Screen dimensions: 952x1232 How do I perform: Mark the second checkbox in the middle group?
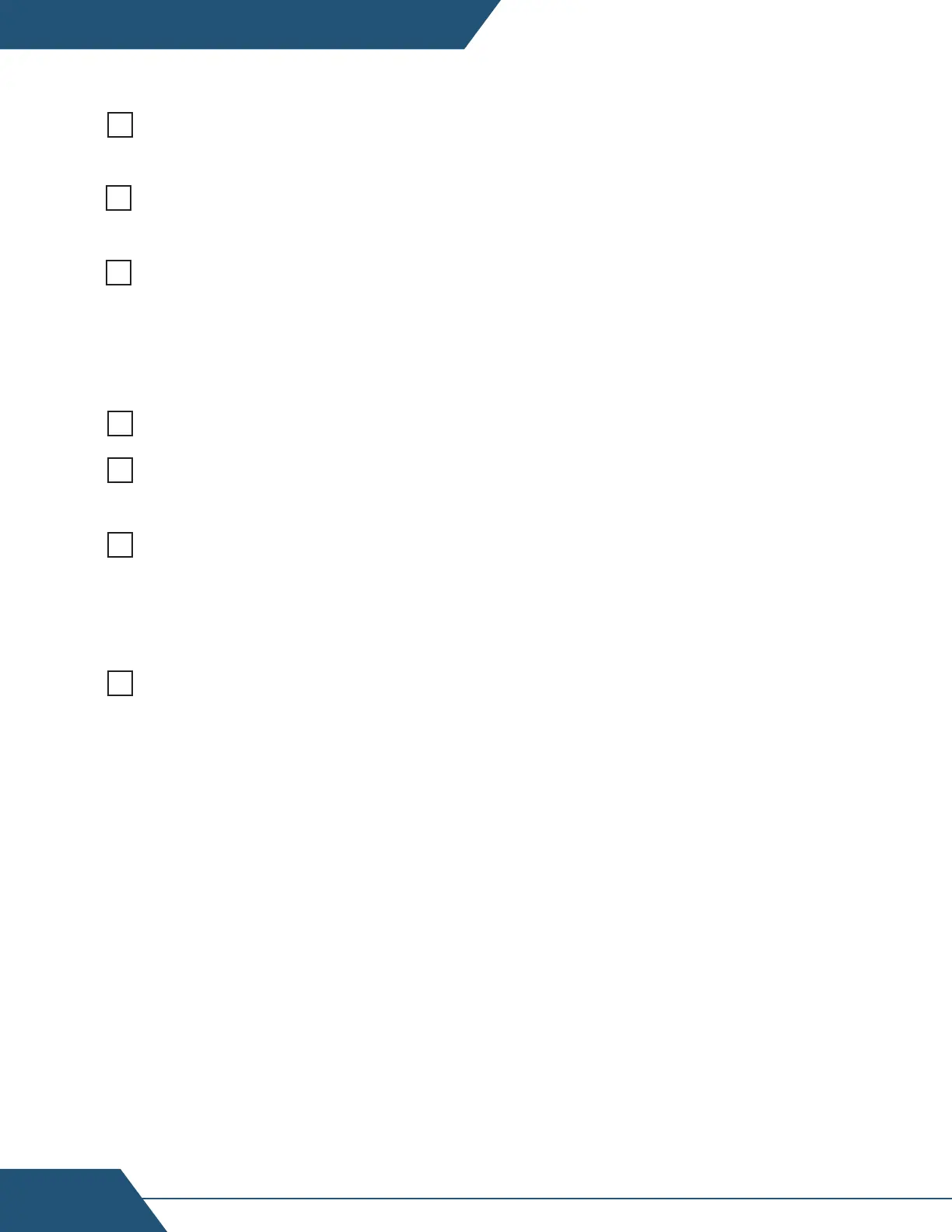pos(120,471)
